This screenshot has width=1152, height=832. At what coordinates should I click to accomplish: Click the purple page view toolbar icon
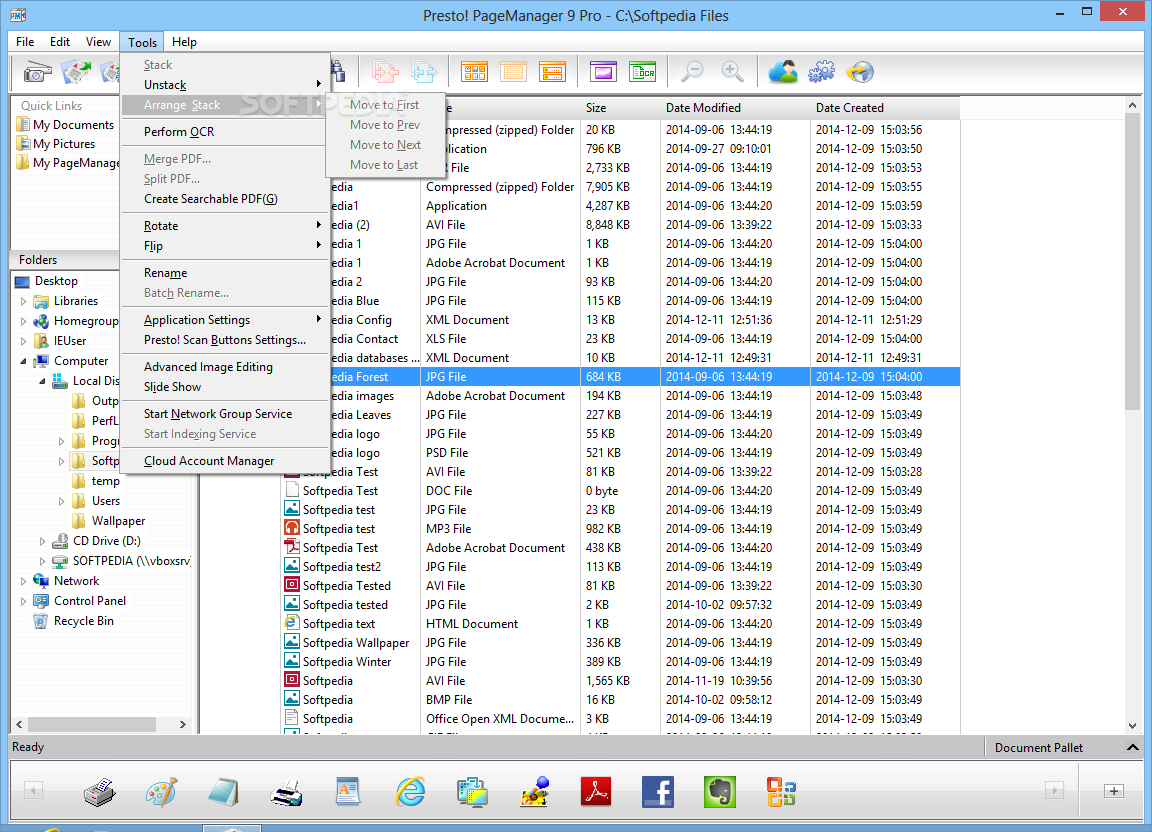(602, 72)
